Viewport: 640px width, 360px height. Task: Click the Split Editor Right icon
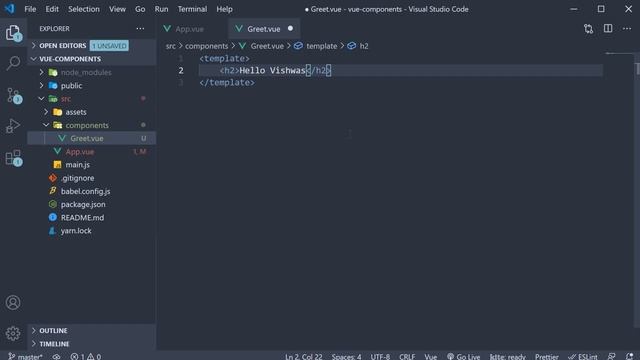608,29
